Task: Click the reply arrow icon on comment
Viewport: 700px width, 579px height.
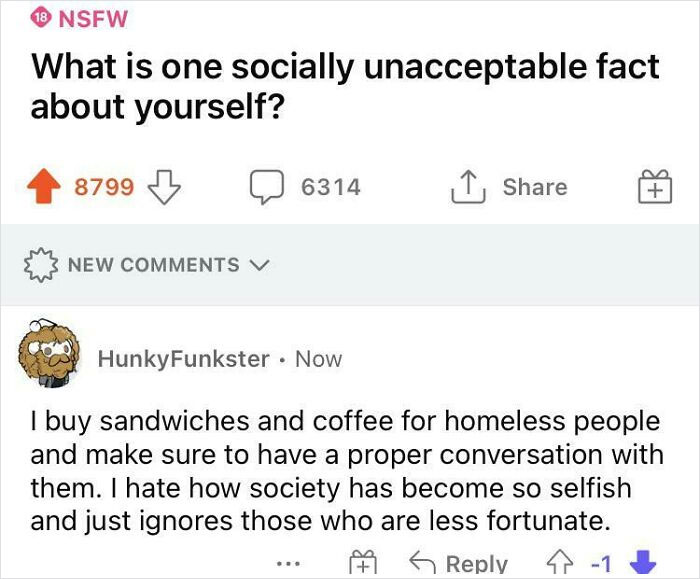Action: (x=423, y=564)
